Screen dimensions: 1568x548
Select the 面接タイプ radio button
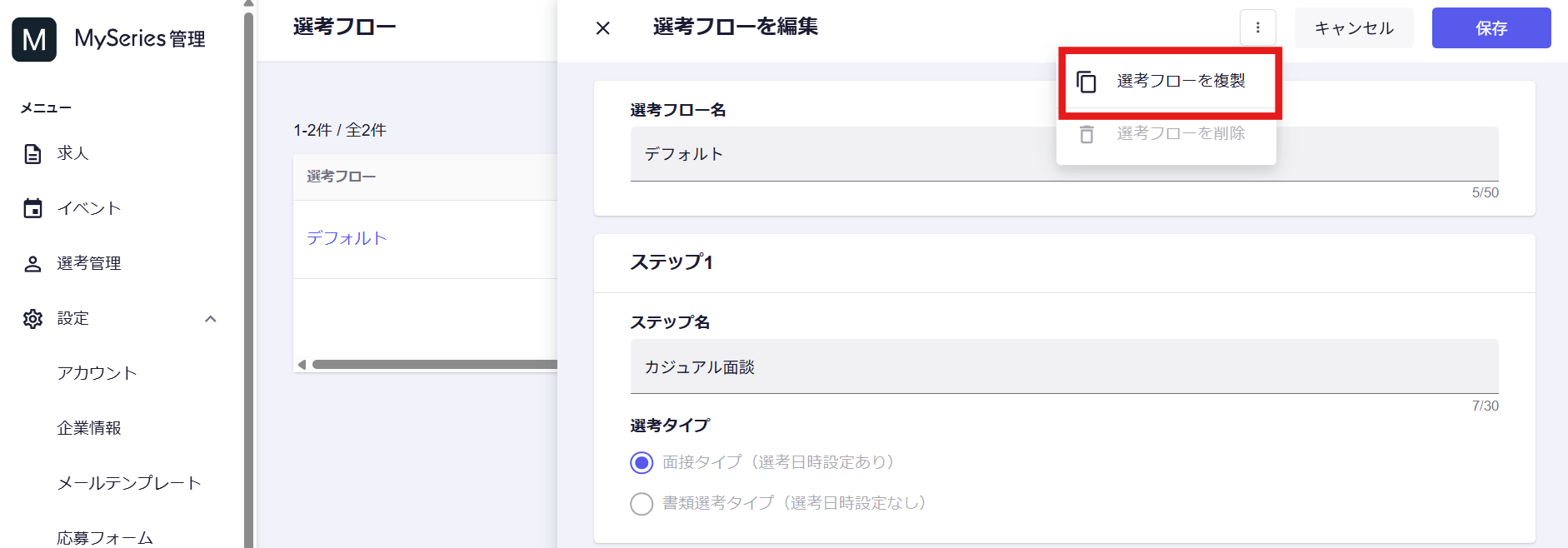point(641,462)
